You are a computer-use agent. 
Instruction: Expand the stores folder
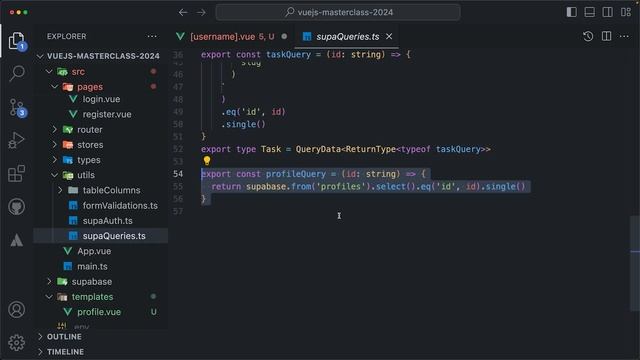pos(55,144)
